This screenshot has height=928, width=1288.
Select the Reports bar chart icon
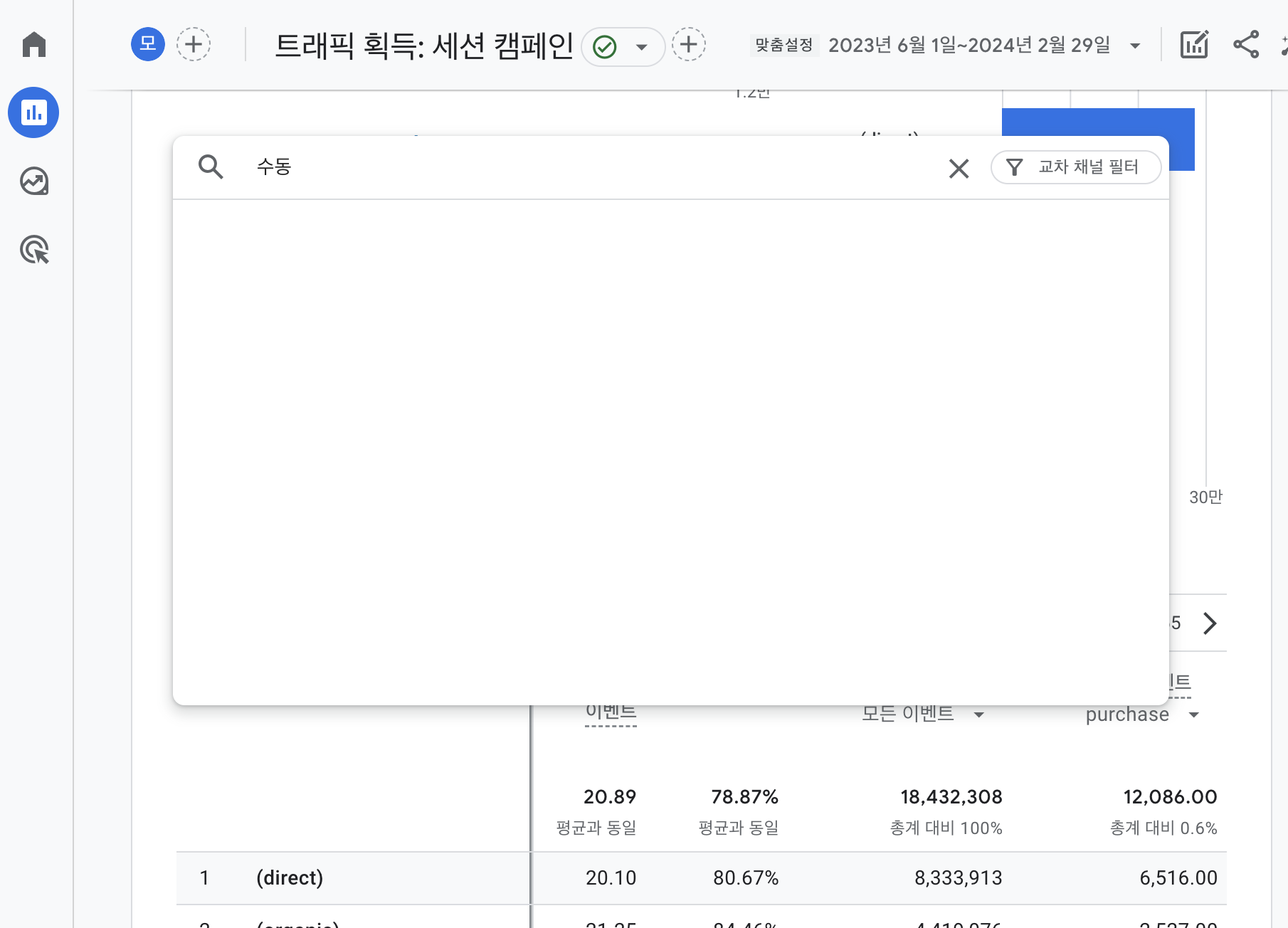33,112
